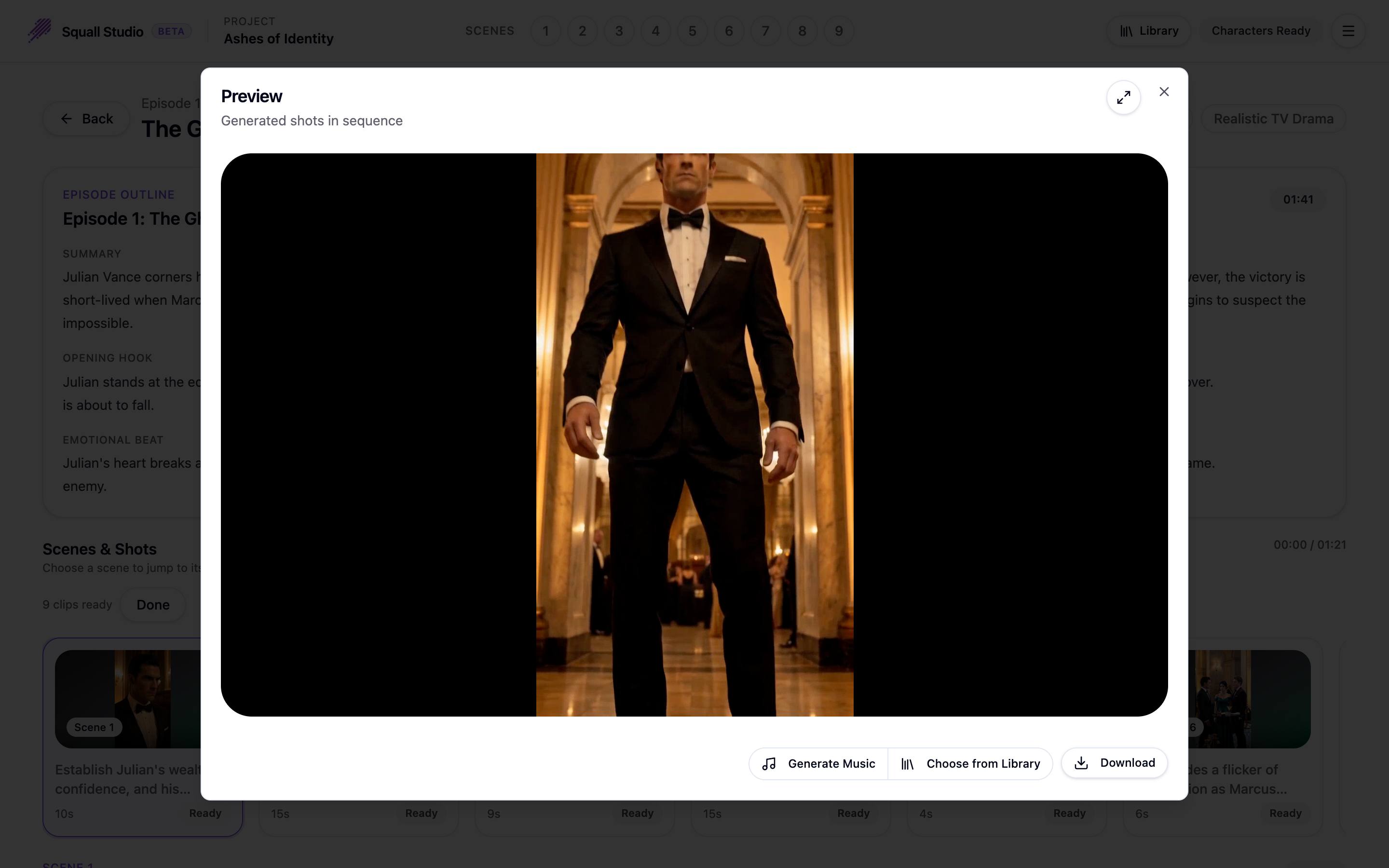Viewport: 1389px width, 868px height.
Task: Open the hamburger menu icon
Action: point(1348,31)
